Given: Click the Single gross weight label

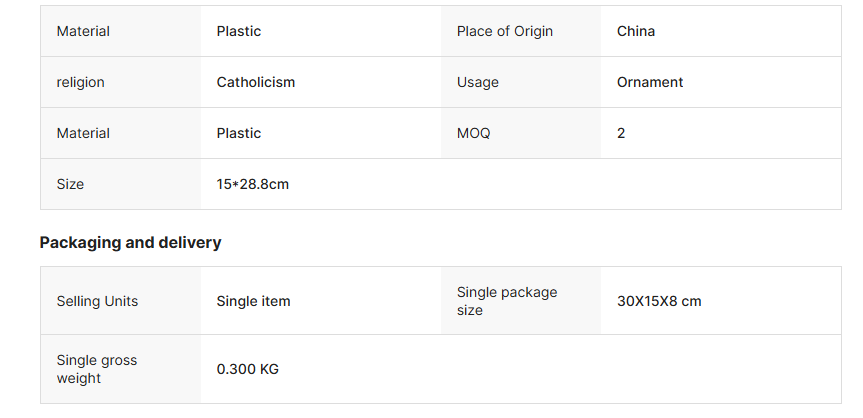Looking at the screenshot, I should pyautogui.click(x=96, y=369).
